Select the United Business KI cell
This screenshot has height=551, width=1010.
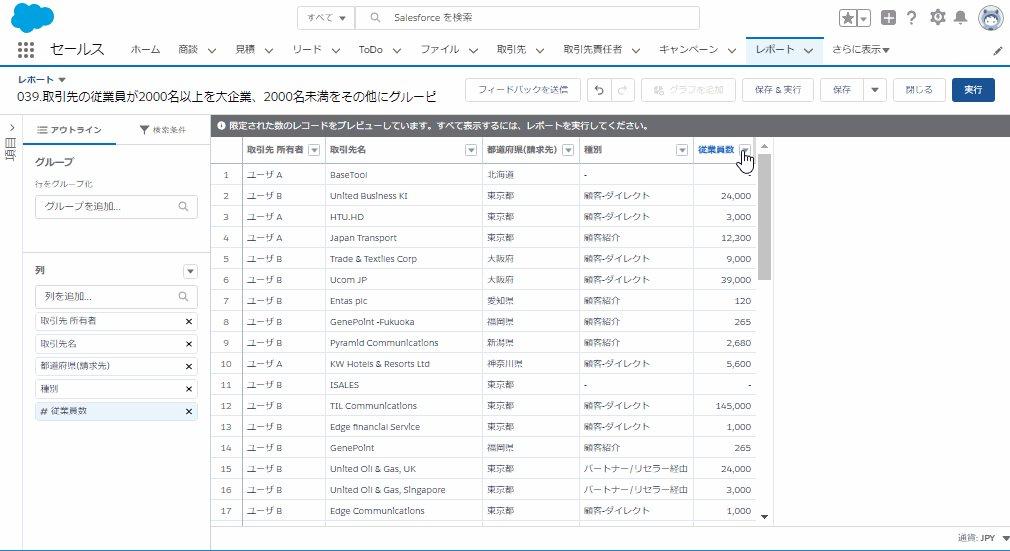pos(404,196)
